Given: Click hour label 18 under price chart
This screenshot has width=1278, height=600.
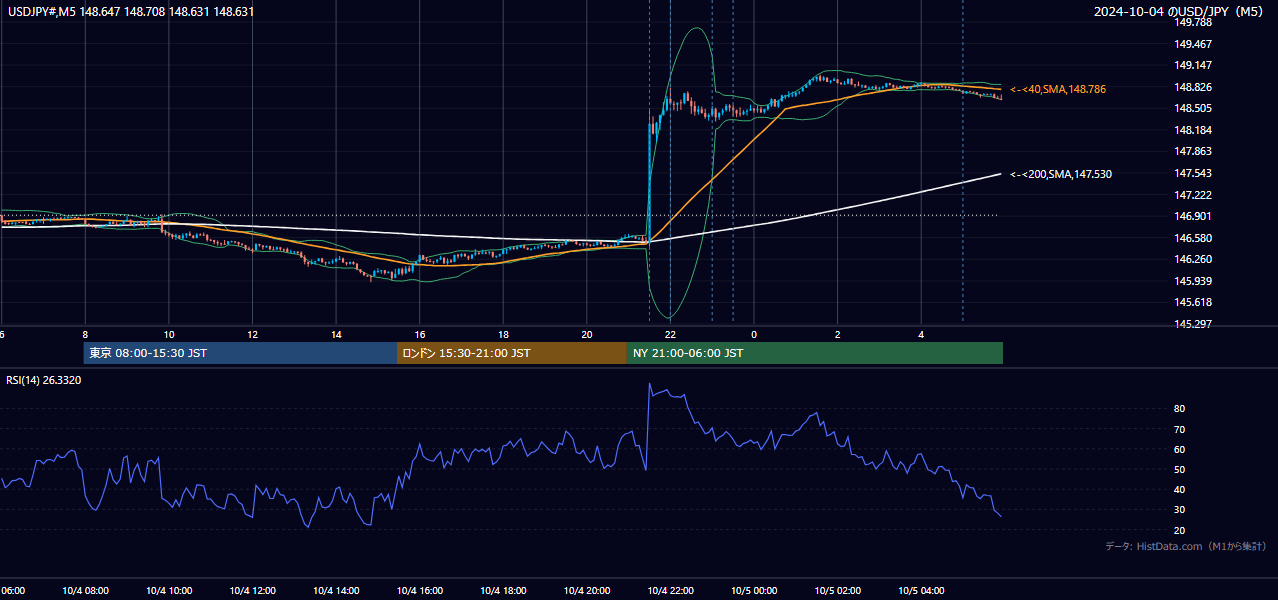Looking at the screenshot, I should (503, 334).
